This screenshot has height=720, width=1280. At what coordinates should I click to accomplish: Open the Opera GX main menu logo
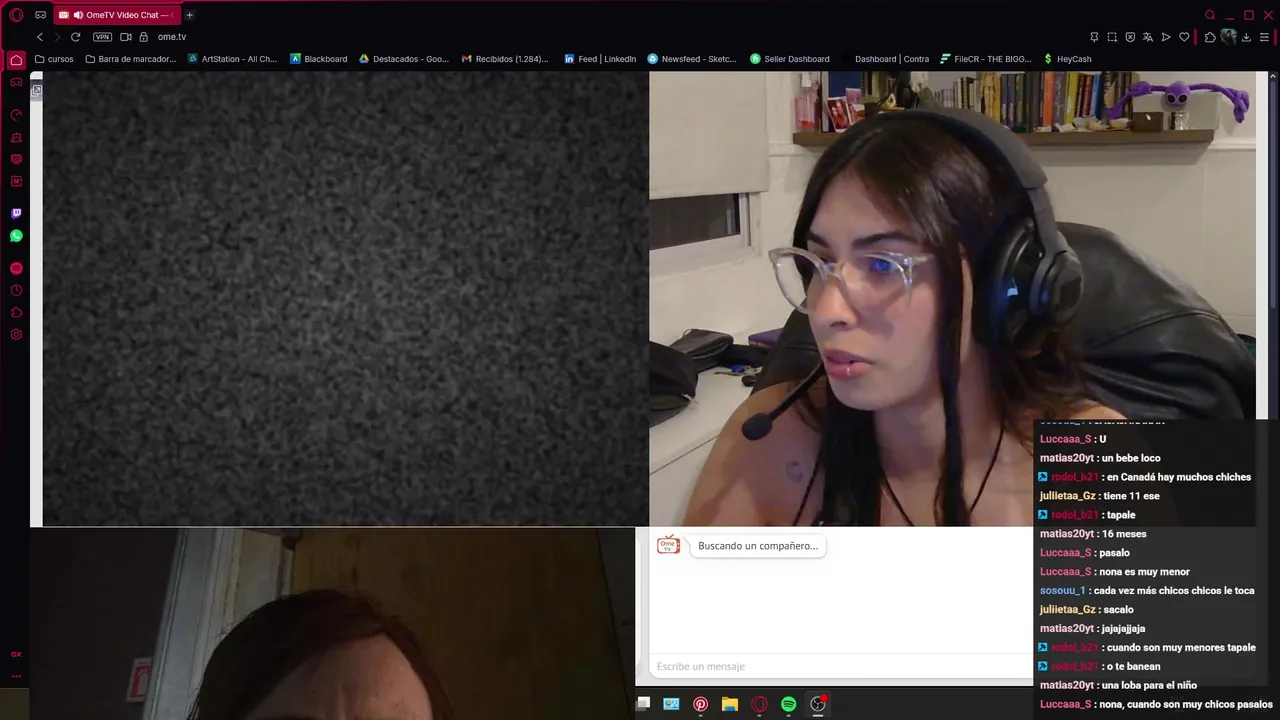tap(16, 15)
